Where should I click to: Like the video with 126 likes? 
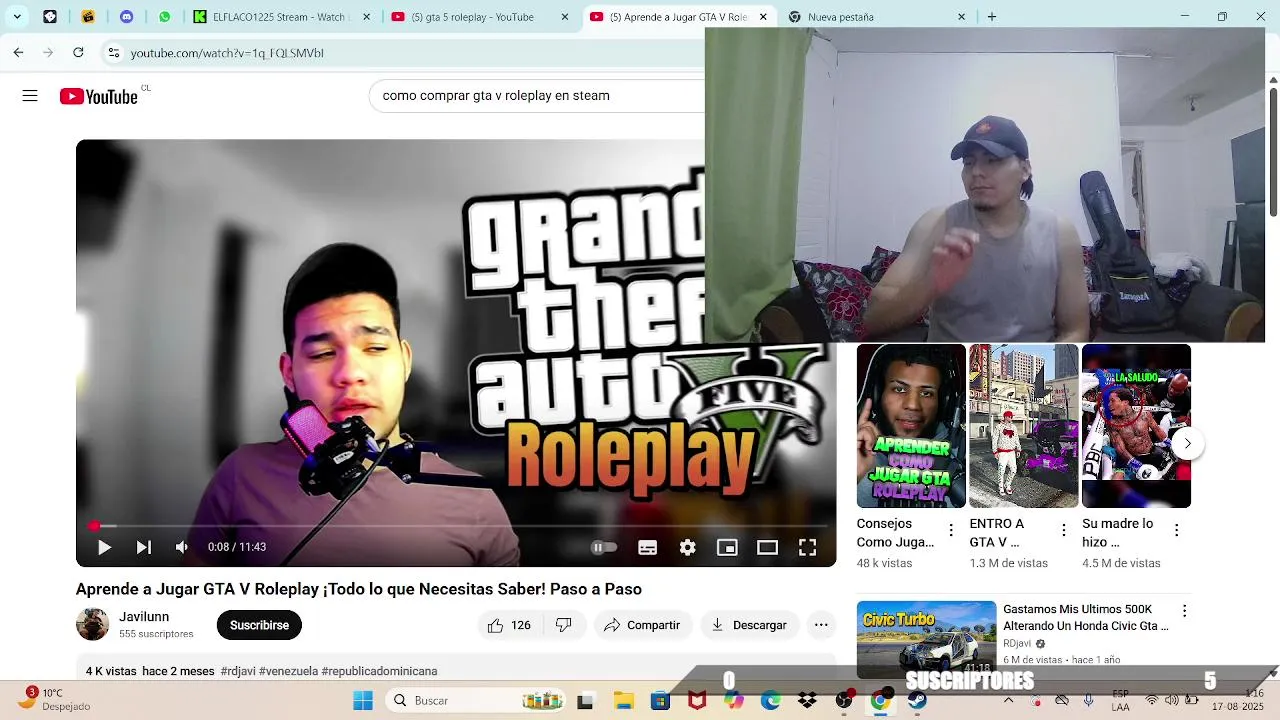pyautogui.click(x=509, y=625)
